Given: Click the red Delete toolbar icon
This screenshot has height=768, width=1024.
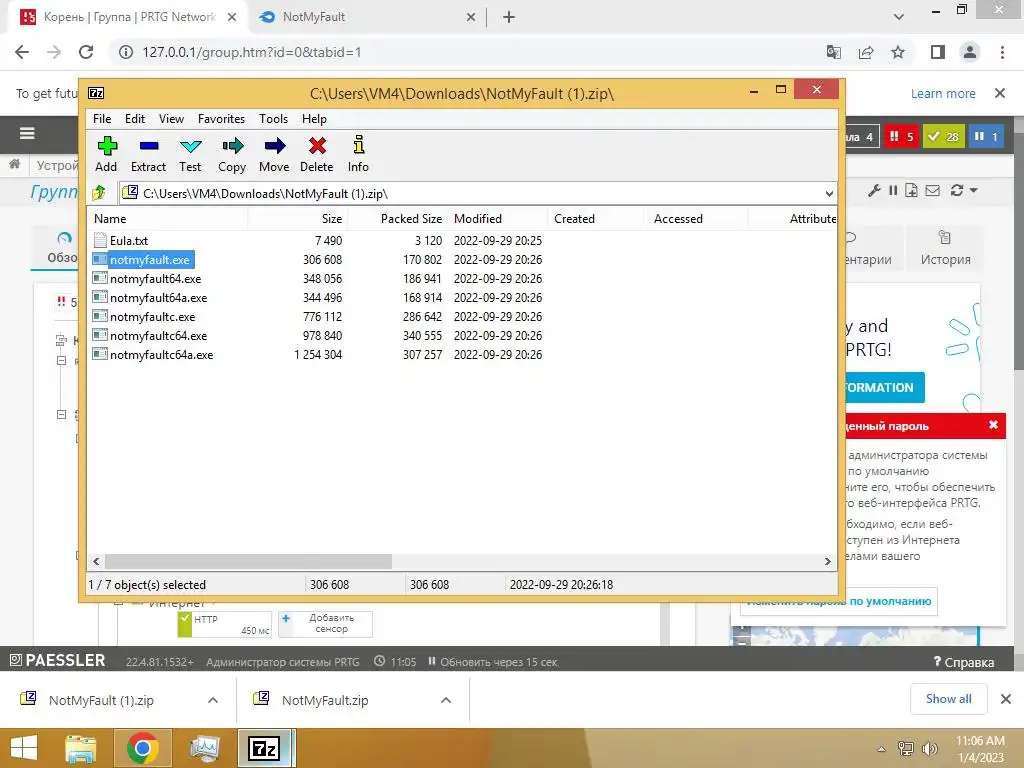Looking at the screenshot, I should [x=317, y=154].
